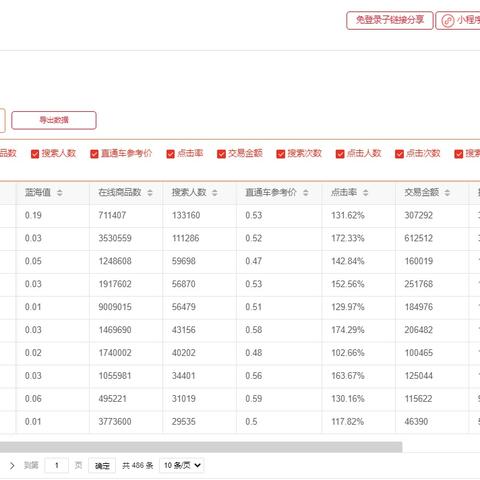Image resolution: width=480 pixels, height=480 pixels.
Task: Select cell value 1248608
Action: [115, 261]
